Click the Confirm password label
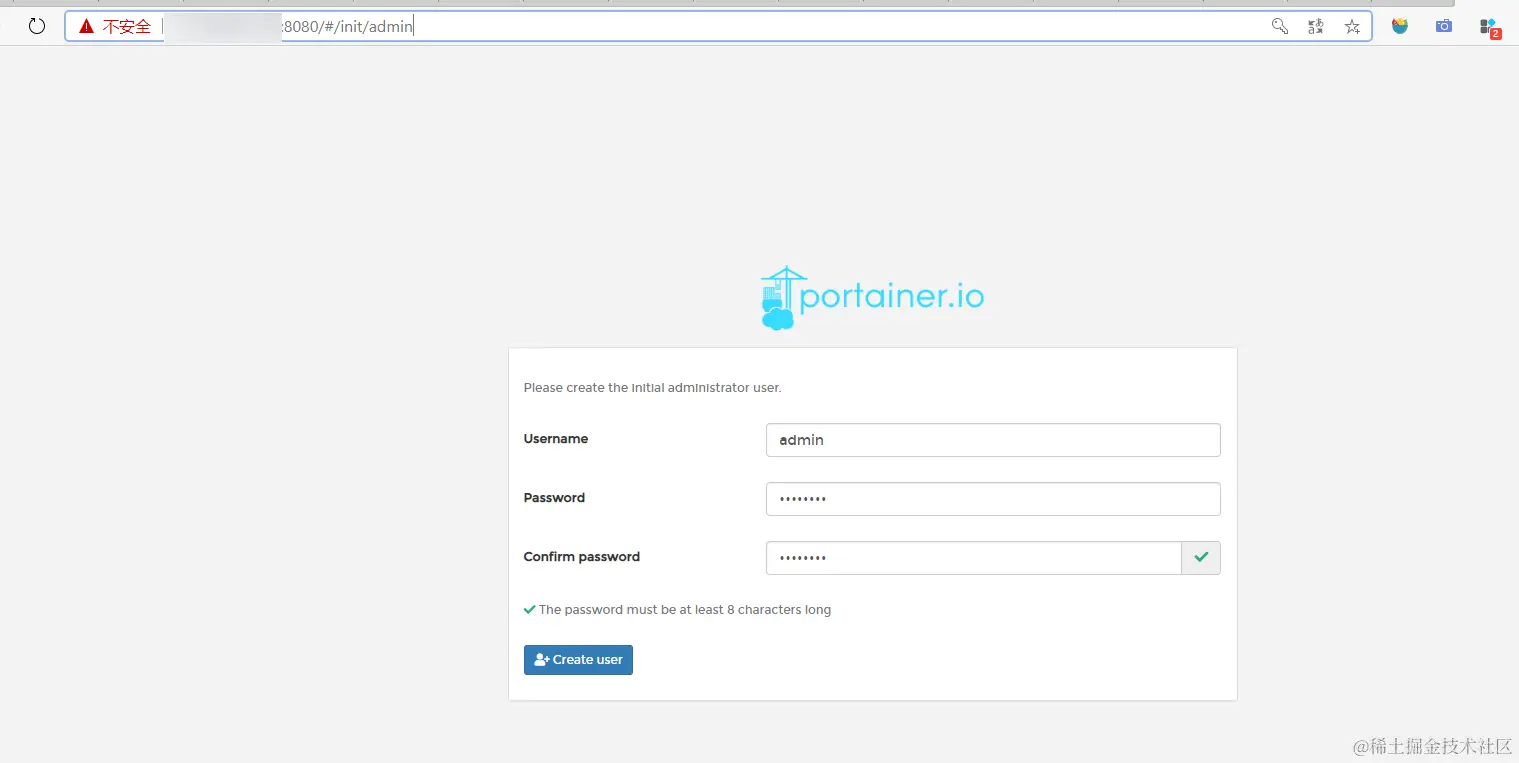1519x763 pixels. [581, 557]
